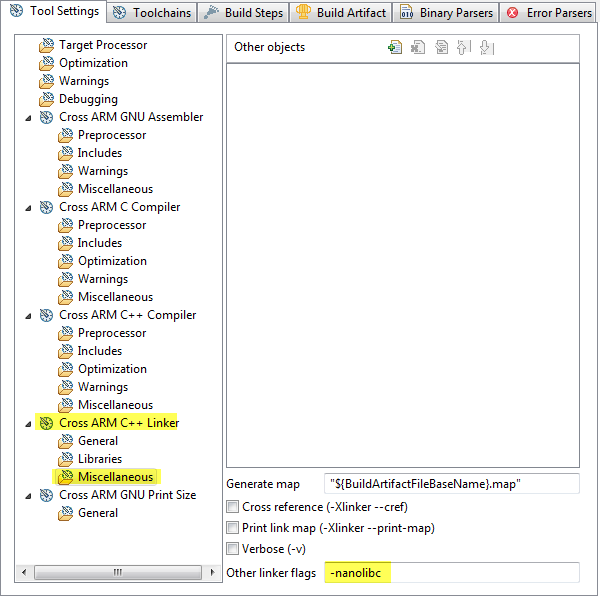600x597 pixels.
Task: Click the Cross ARM C Compiler tool icon
Action: [46, 207]
